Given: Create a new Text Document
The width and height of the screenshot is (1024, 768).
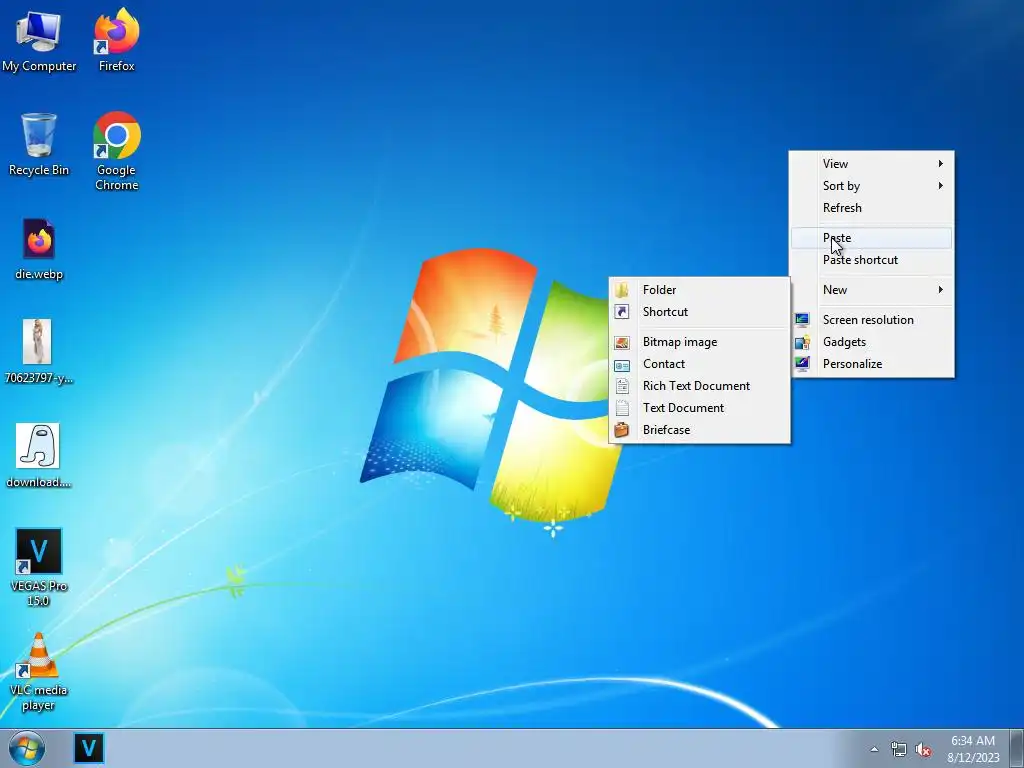Looking at the screenshot, I should [699, 408].
